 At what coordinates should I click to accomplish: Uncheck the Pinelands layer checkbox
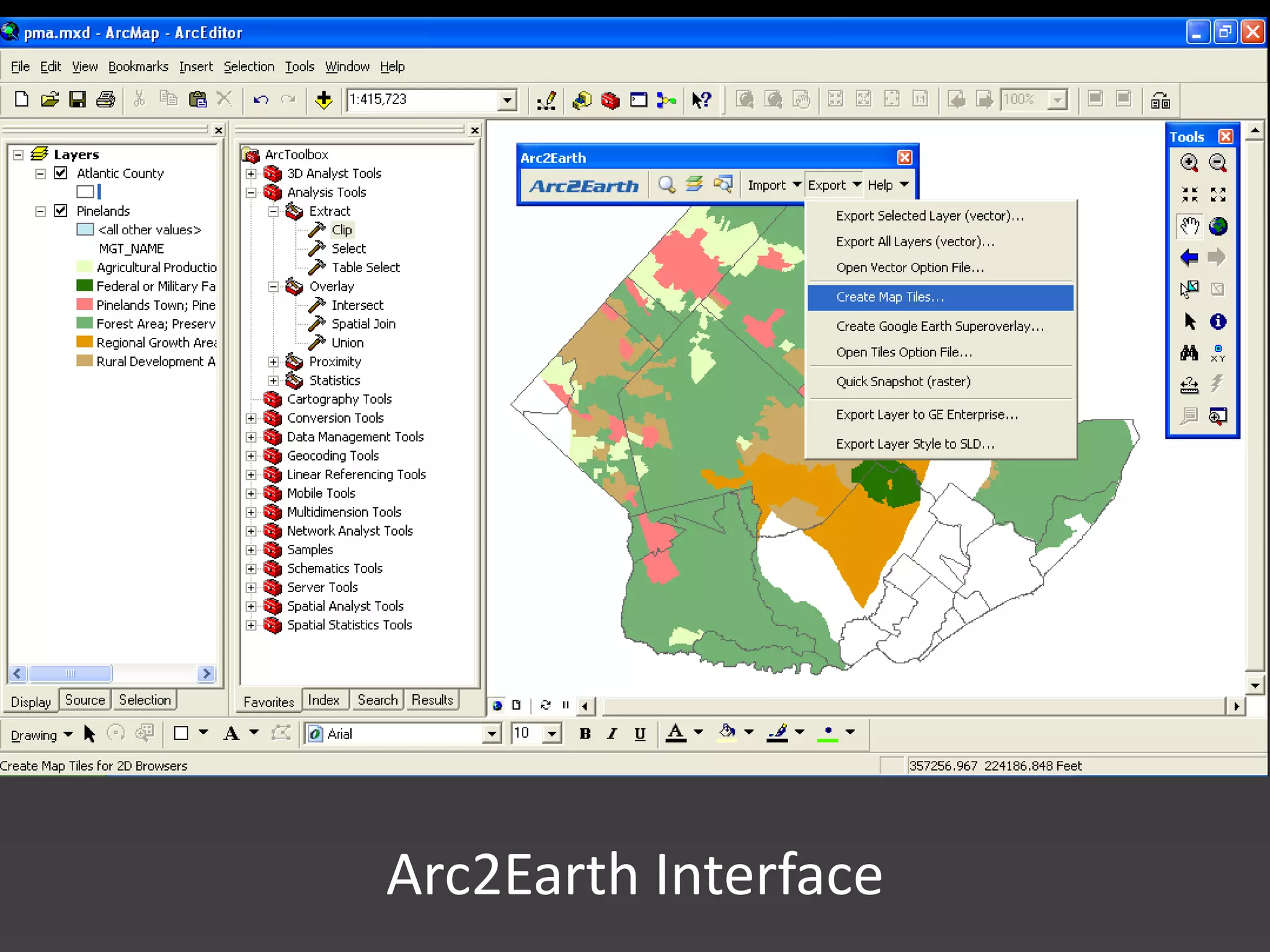pos(61,211)
